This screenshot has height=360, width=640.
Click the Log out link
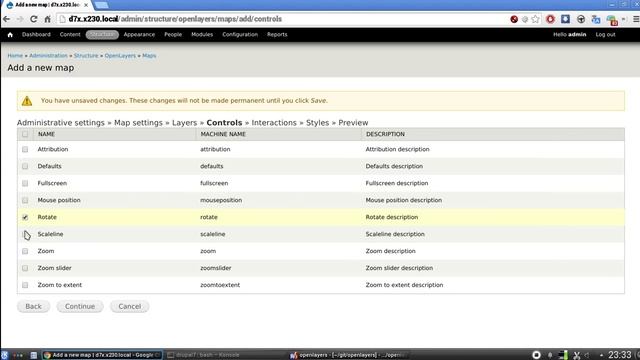coord(605,35)
